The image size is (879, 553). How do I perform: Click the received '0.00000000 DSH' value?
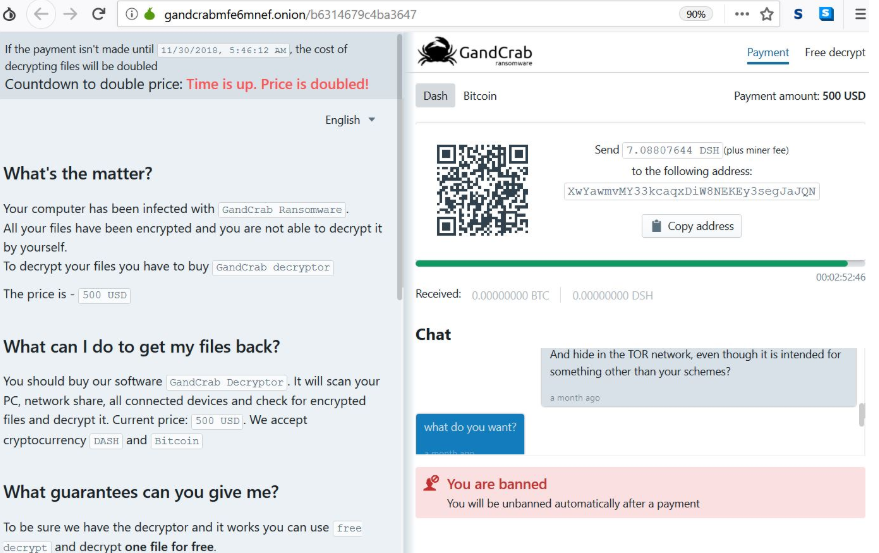pyautogui.click(x=612, y=296)
